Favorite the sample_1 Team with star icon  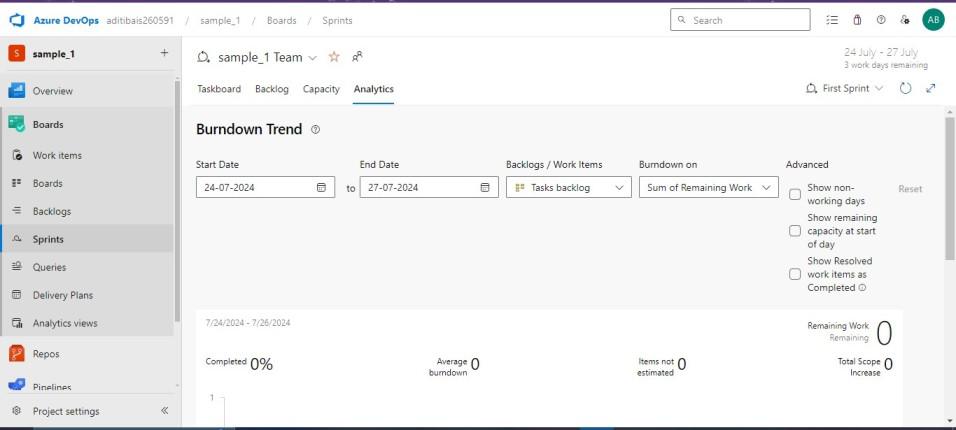334,57
